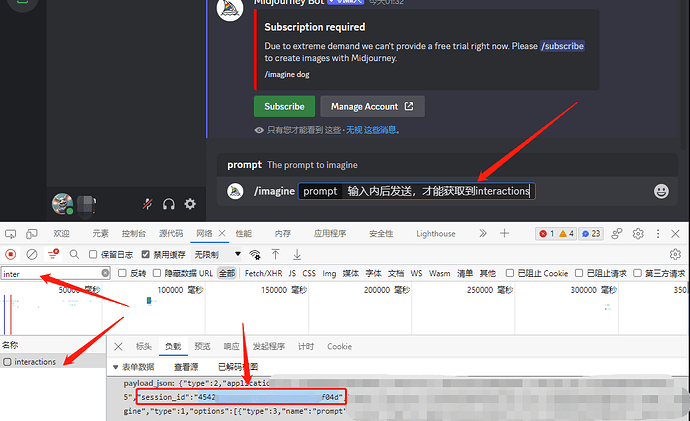Viewport: 690px width, 421px height.
Task: Open the 应用程序 DevTools tab
Action: pos(330,234)
